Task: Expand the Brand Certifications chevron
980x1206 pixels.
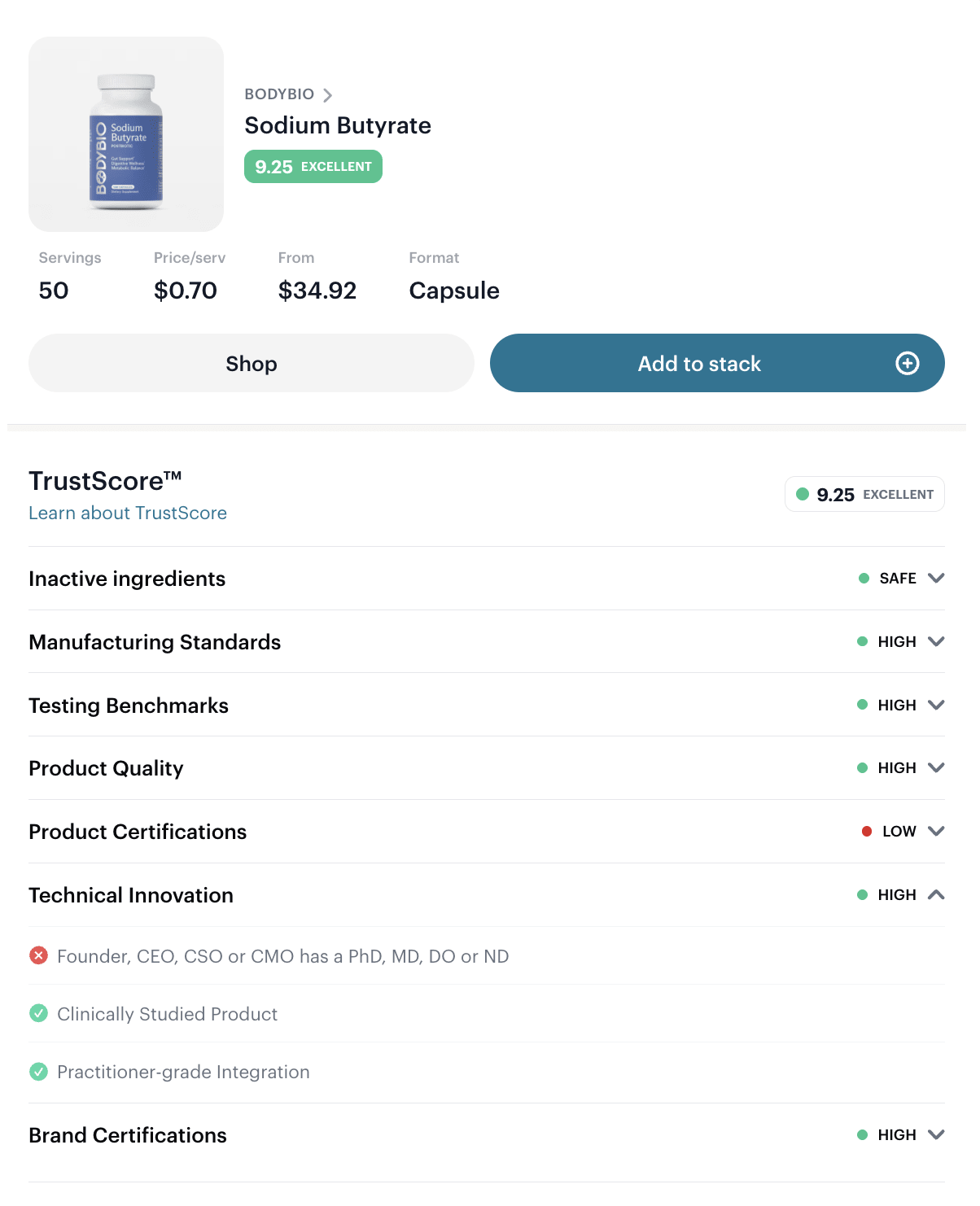Action: 936,1134
